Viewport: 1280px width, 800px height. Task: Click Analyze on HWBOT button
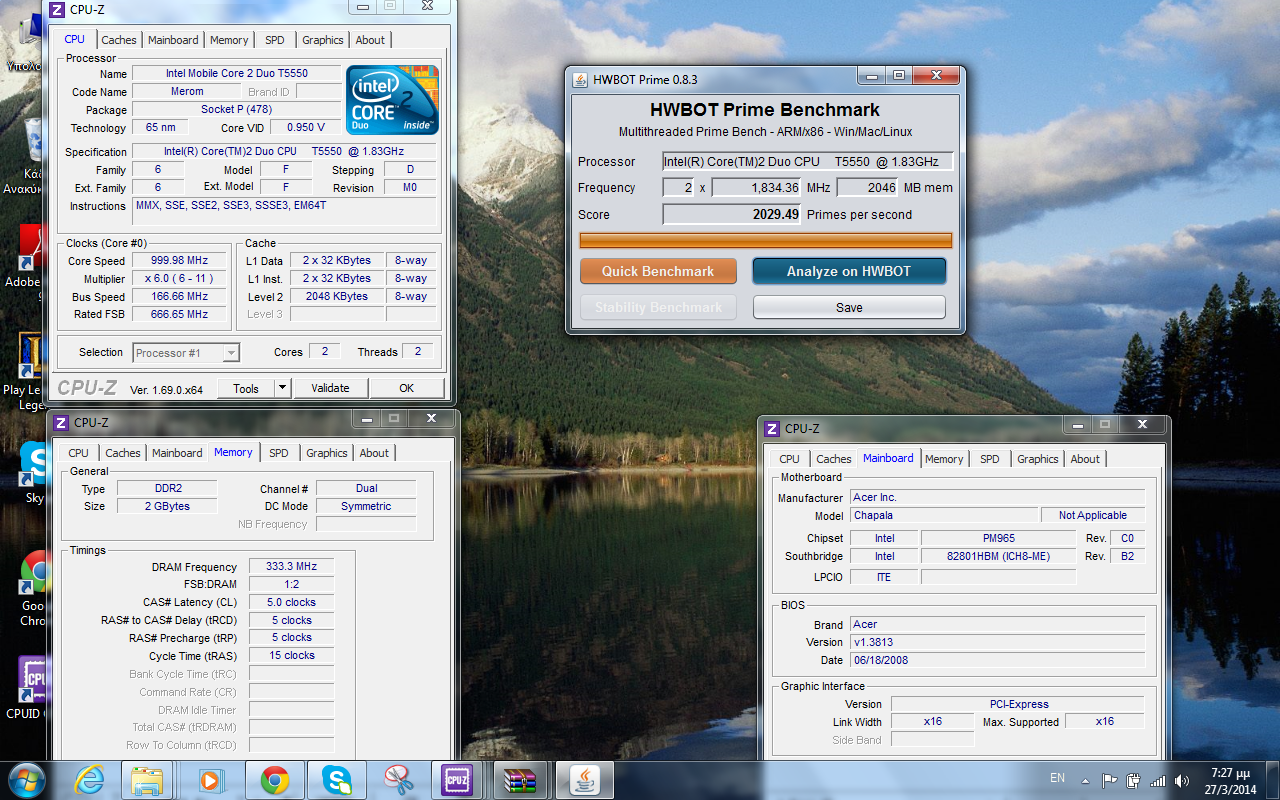(849, 271)
